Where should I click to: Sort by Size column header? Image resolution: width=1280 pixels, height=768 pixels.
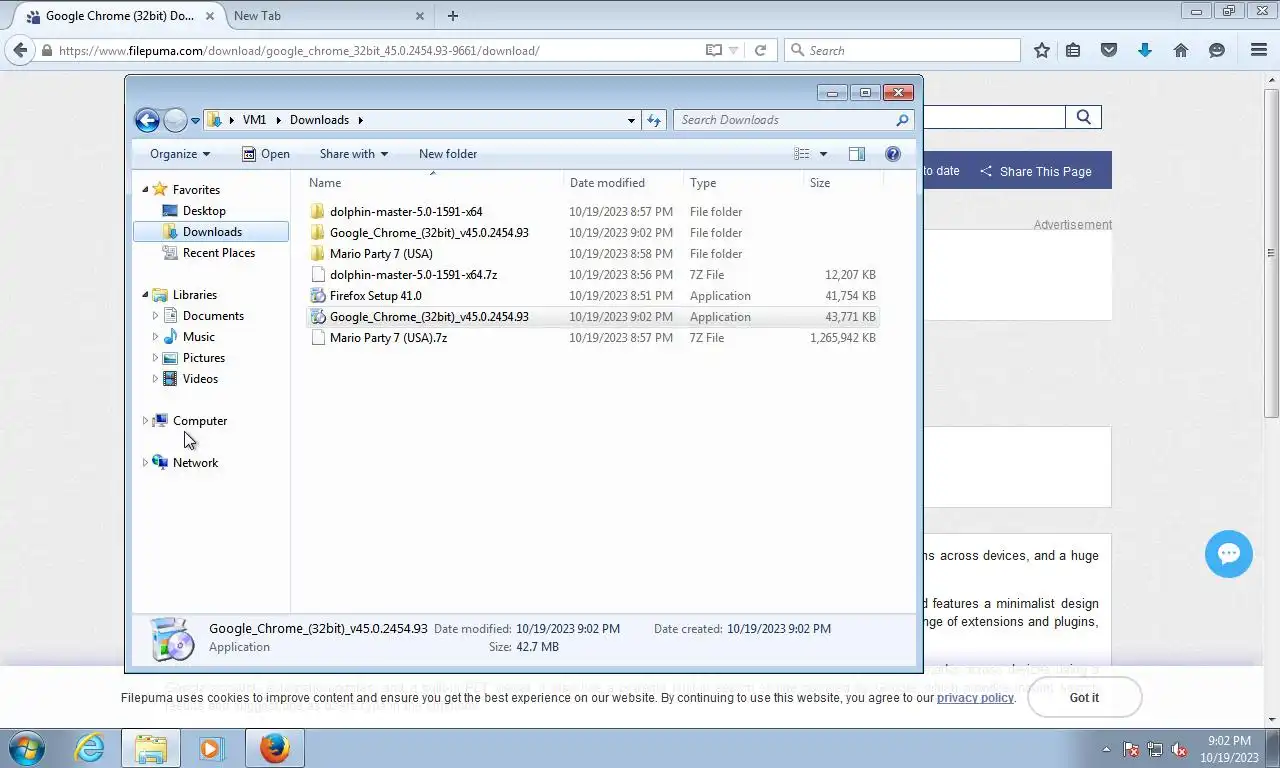(843, 183)
